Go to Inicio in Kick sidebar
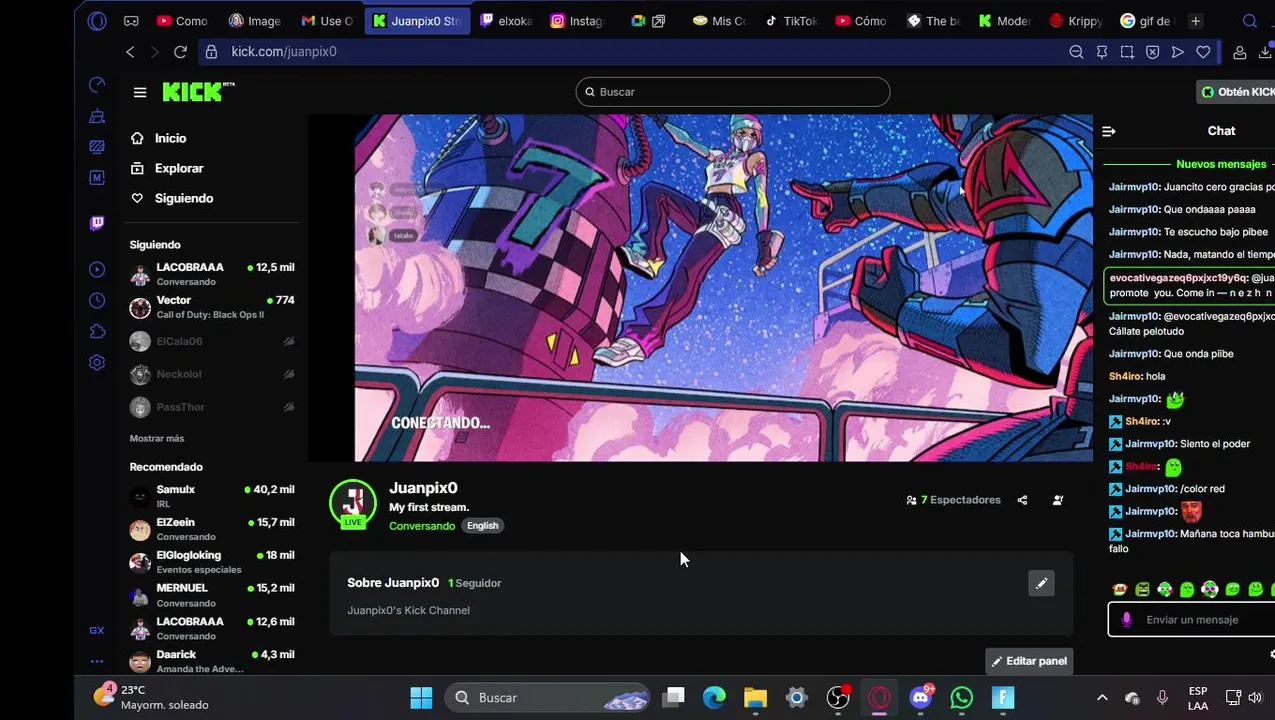 pos(158,138)
